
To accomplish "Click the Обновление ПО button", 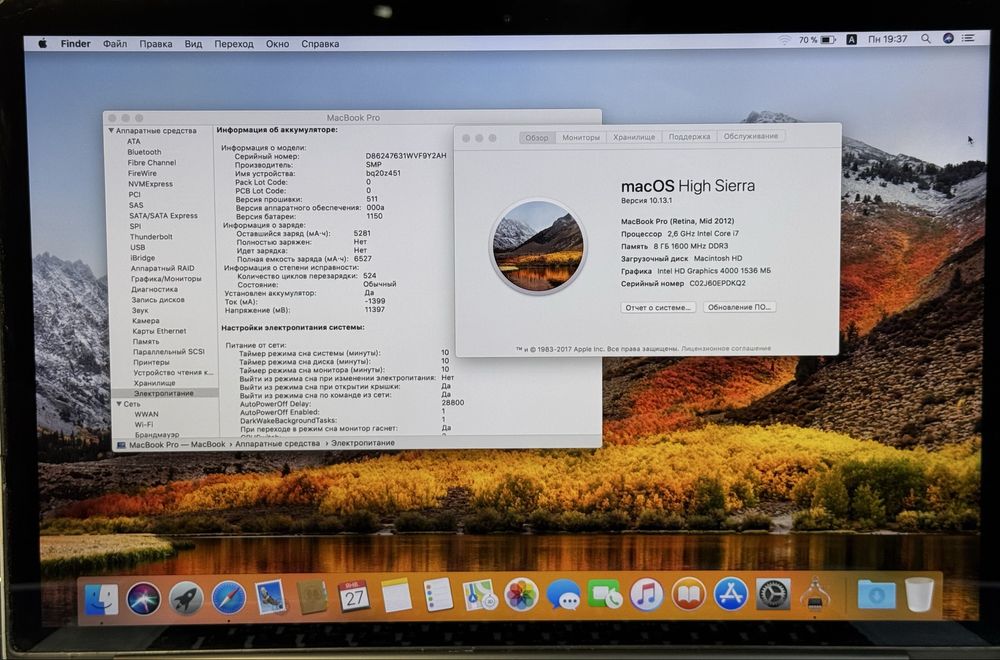I will coord(739,307).
